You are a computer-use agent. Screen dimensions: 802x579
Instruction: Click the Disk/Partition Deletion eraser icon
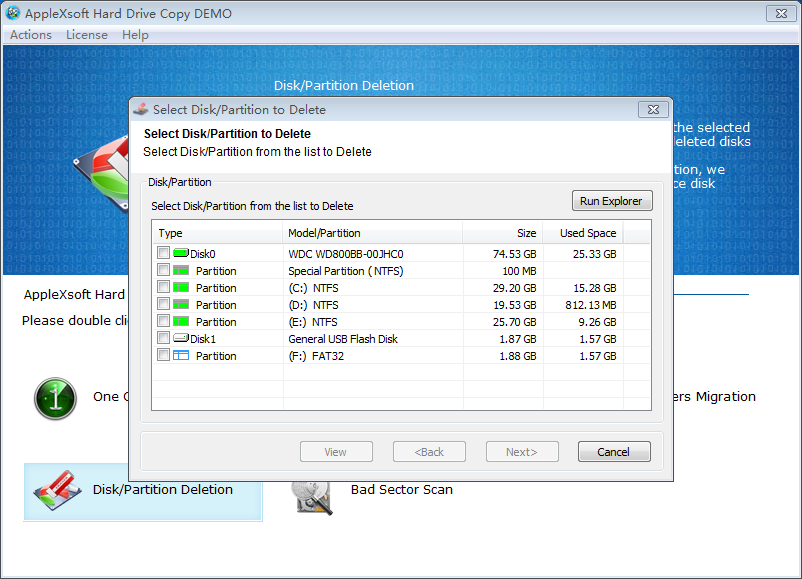(x=57, y=490)
